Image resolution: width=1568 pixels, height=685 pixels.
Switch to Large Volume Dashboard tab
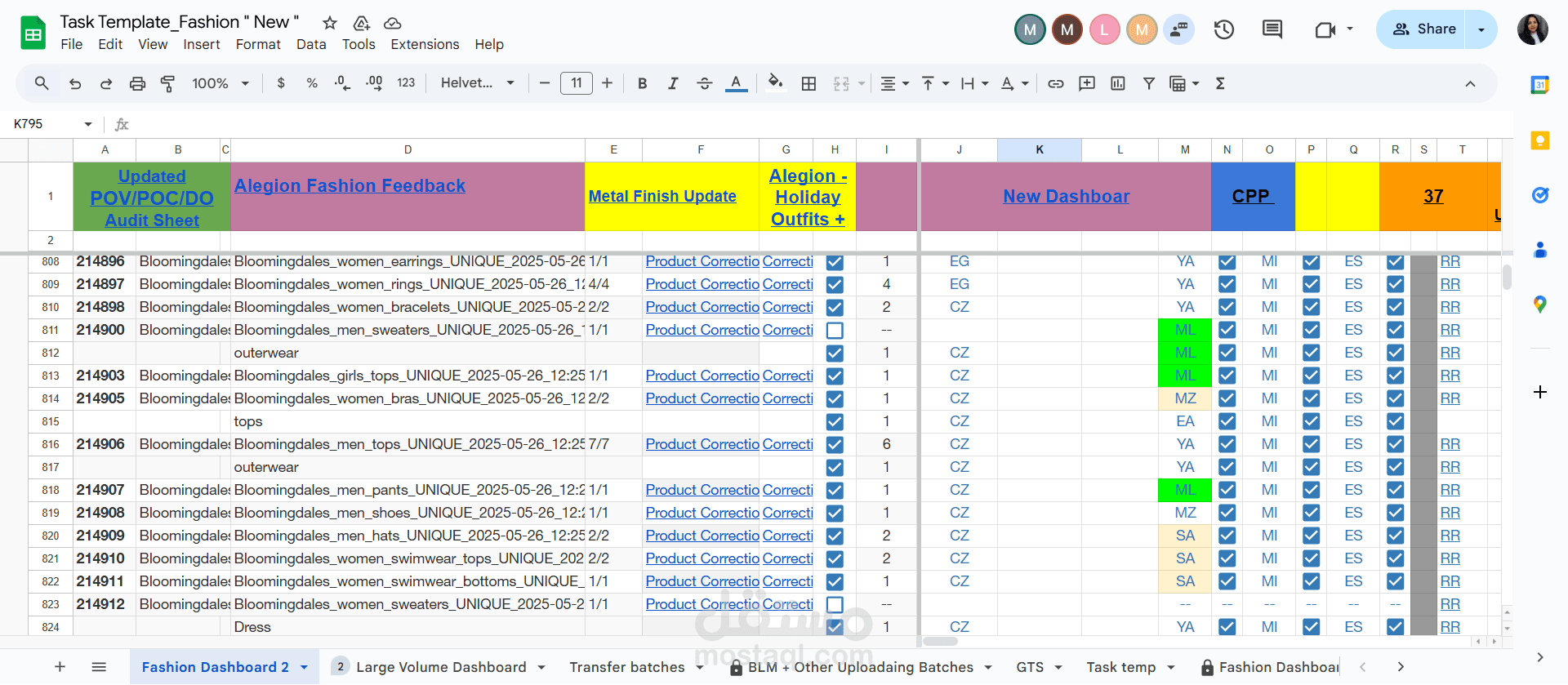coord(441,667)
